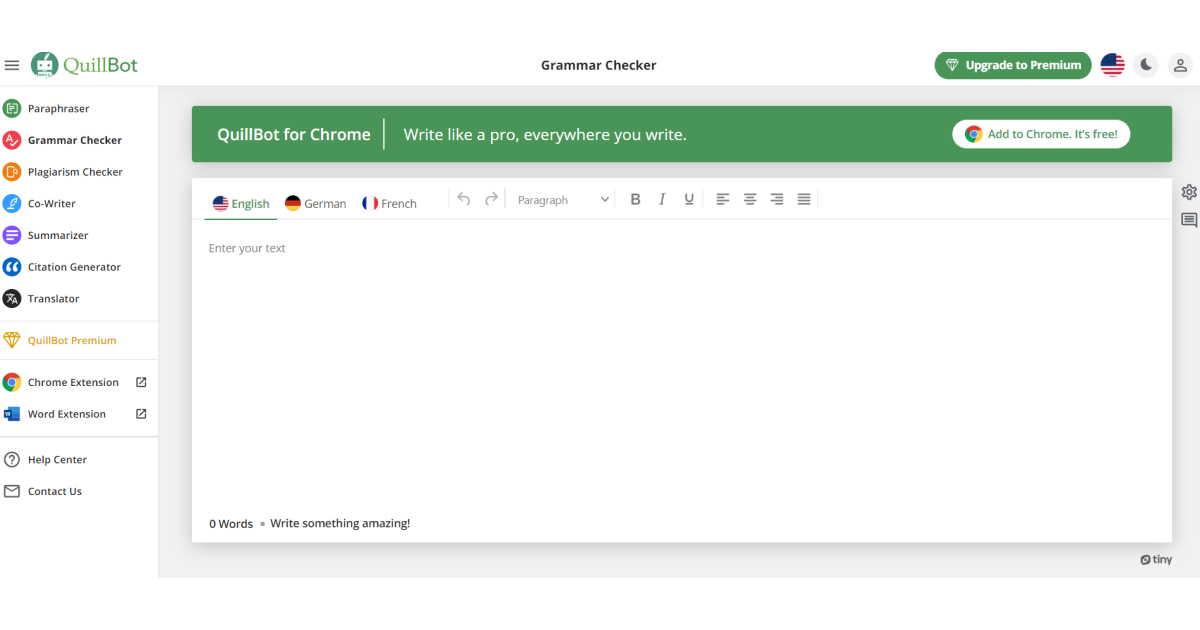Open the Paragraph style dropdown
Viewport: 1200px width, 630px height.
tap(563, 200)
